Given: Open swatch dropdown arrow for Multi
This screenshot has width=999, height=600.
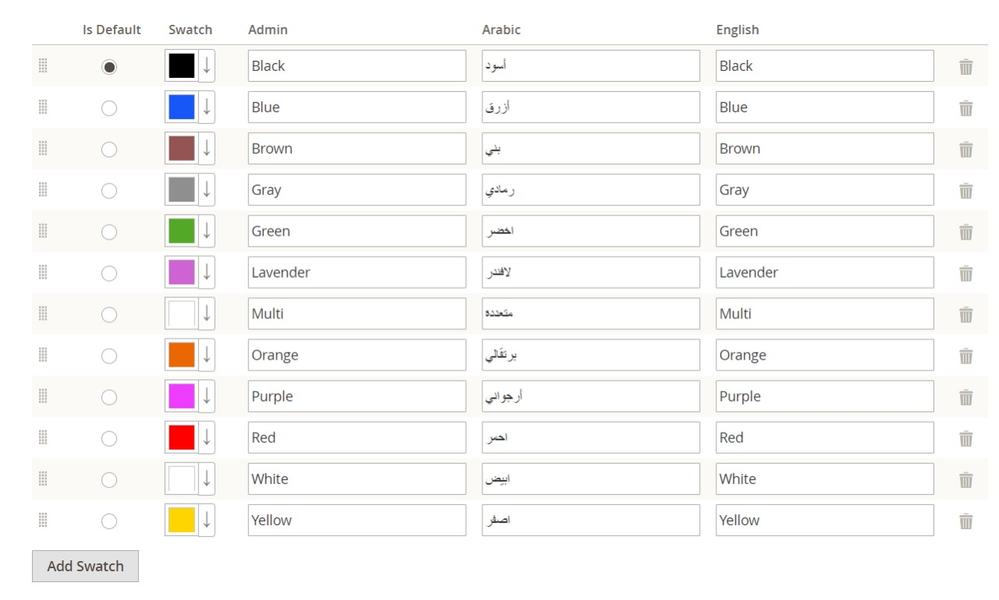Looking at the screenshot, I should tap(206, 314).
